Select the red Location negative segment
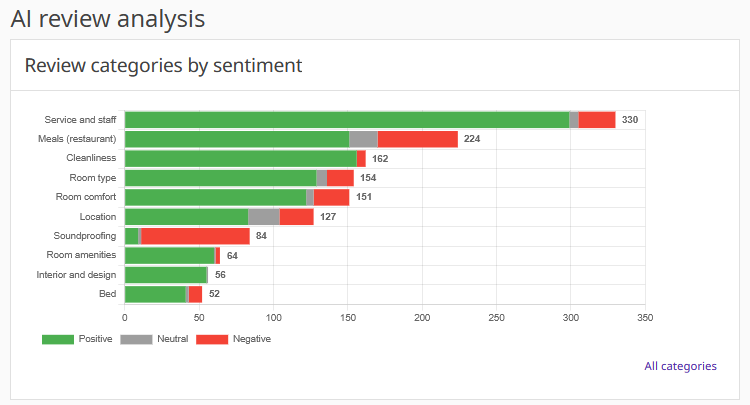Image resolution: width=750 pixels, height=405 pixels. (x=296, y=217)
